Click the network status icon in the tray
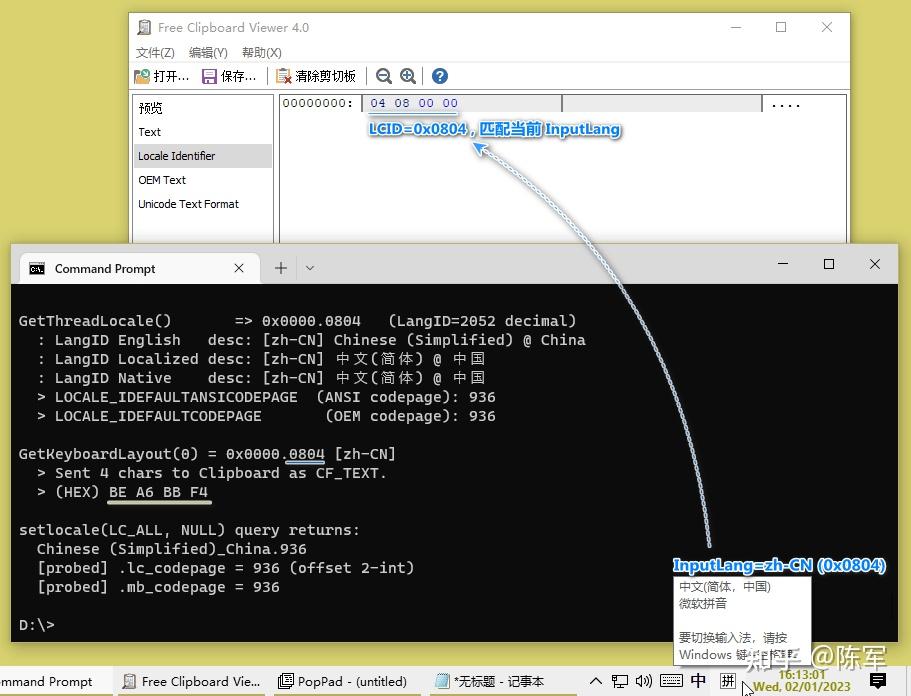Screen dimensions: 911x696 (x=620, y=681)
